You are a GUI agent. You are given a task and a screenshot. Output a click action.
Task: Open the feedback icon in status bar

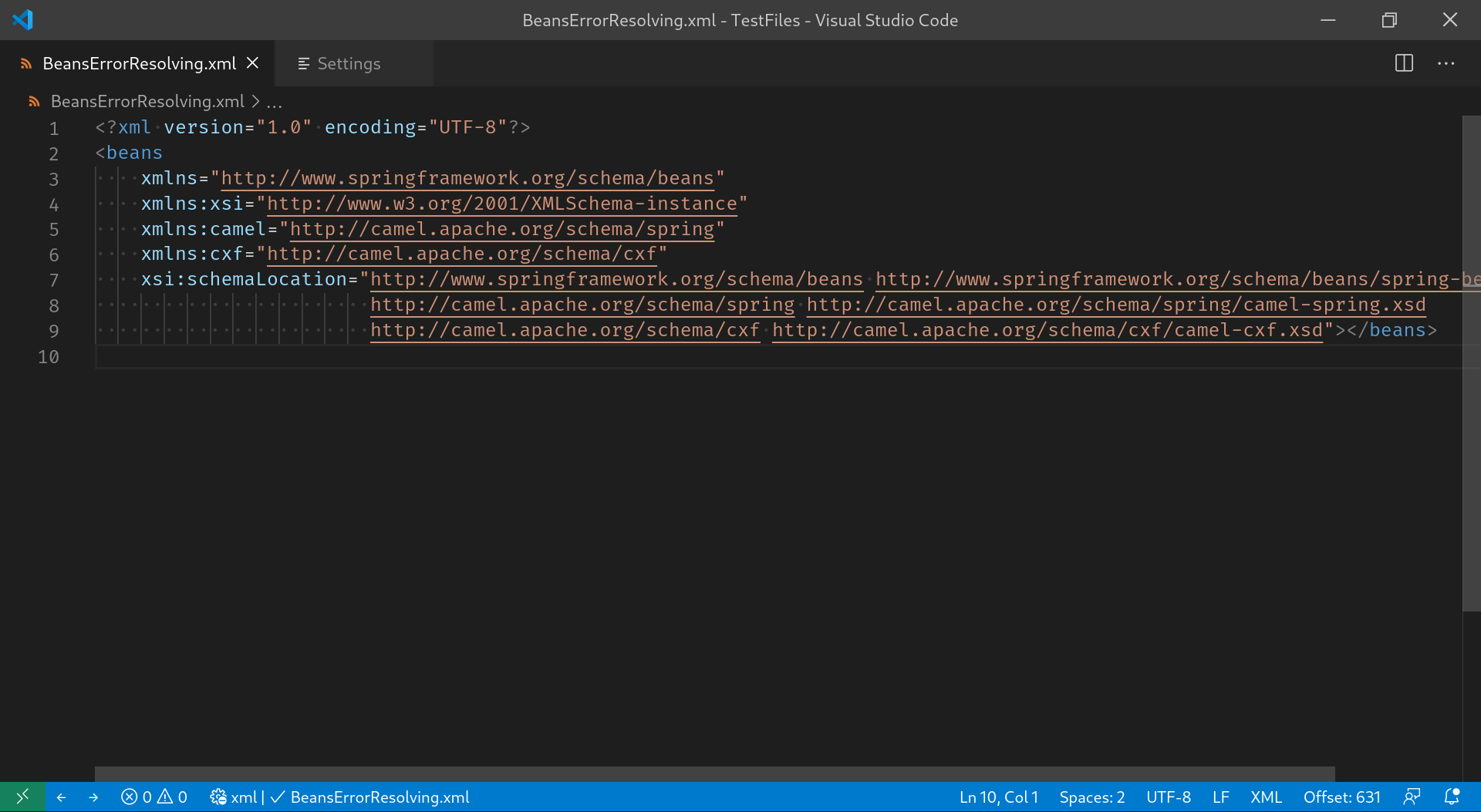1412,797
